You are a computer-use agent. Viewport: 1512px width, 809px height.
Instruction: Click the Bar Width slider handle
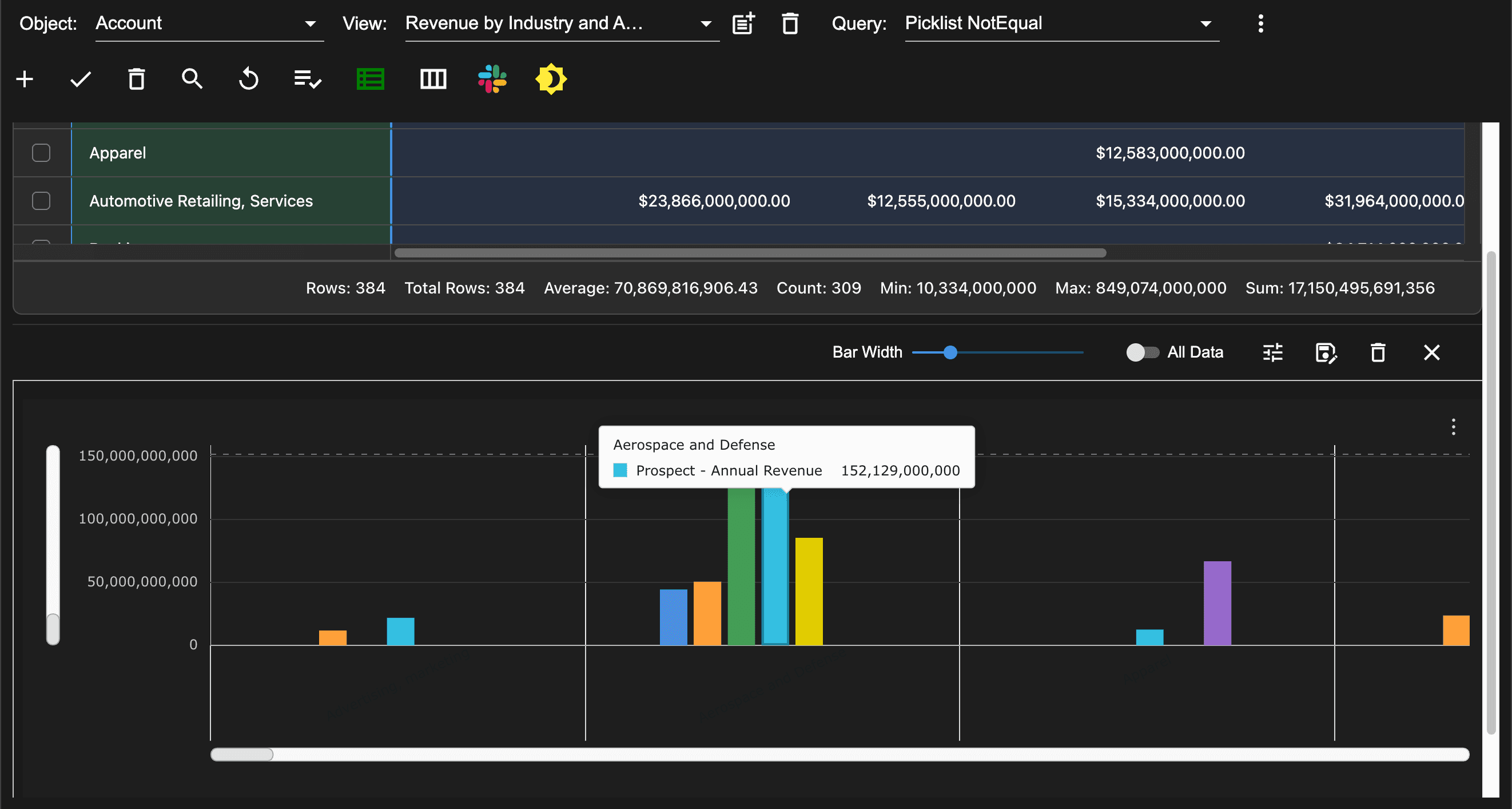(x=950, y=352)
